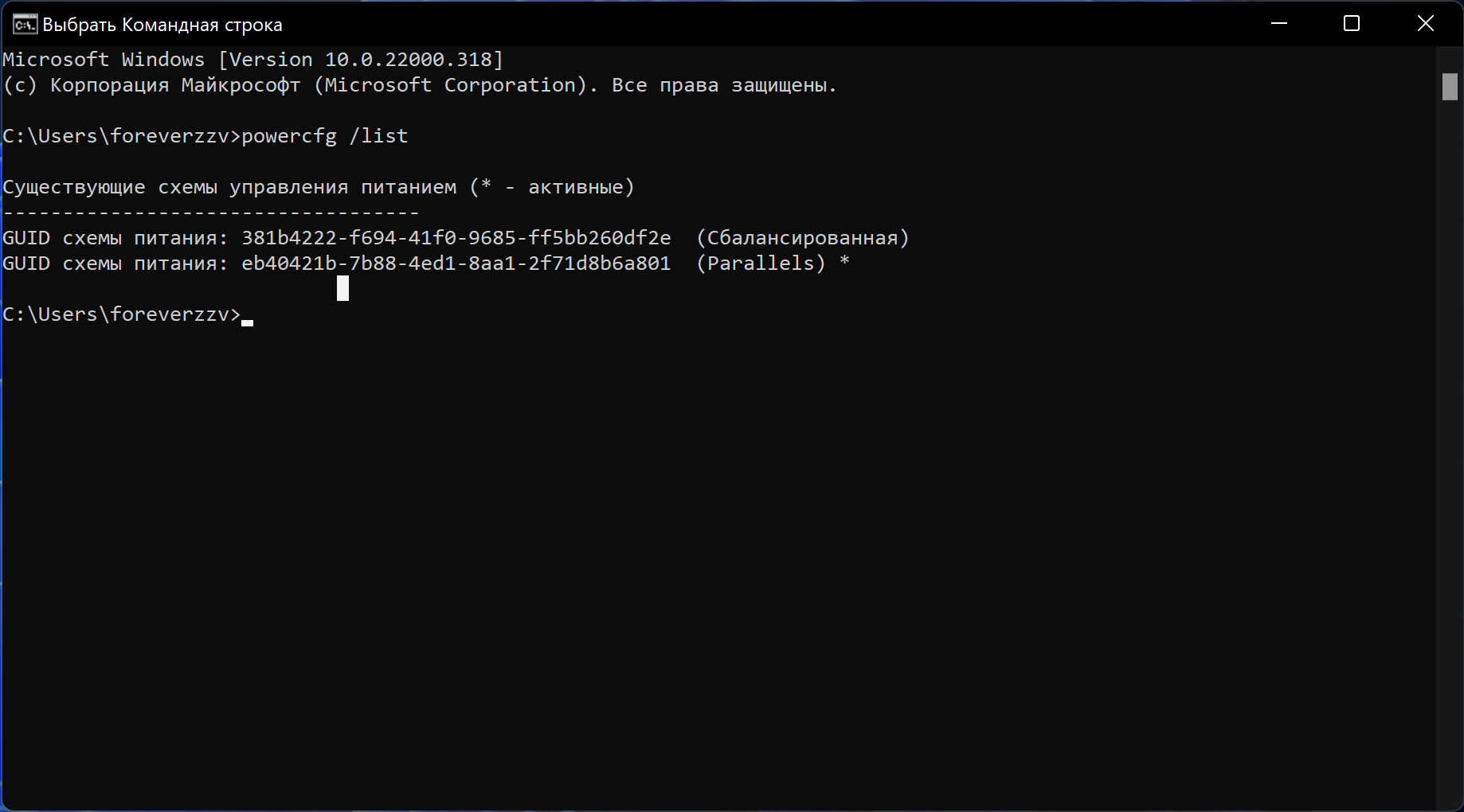Click the "Существующие схемы управления питанием" header
Image resolution: width=1464 pixels, height=812 pixels.
(x=229, y=187)
